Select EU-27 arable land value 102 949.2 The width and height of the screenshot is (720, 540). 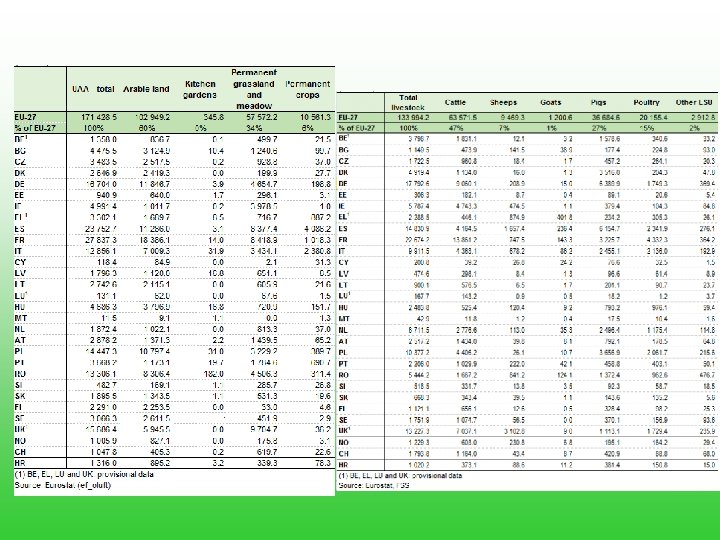click(152, 118)
